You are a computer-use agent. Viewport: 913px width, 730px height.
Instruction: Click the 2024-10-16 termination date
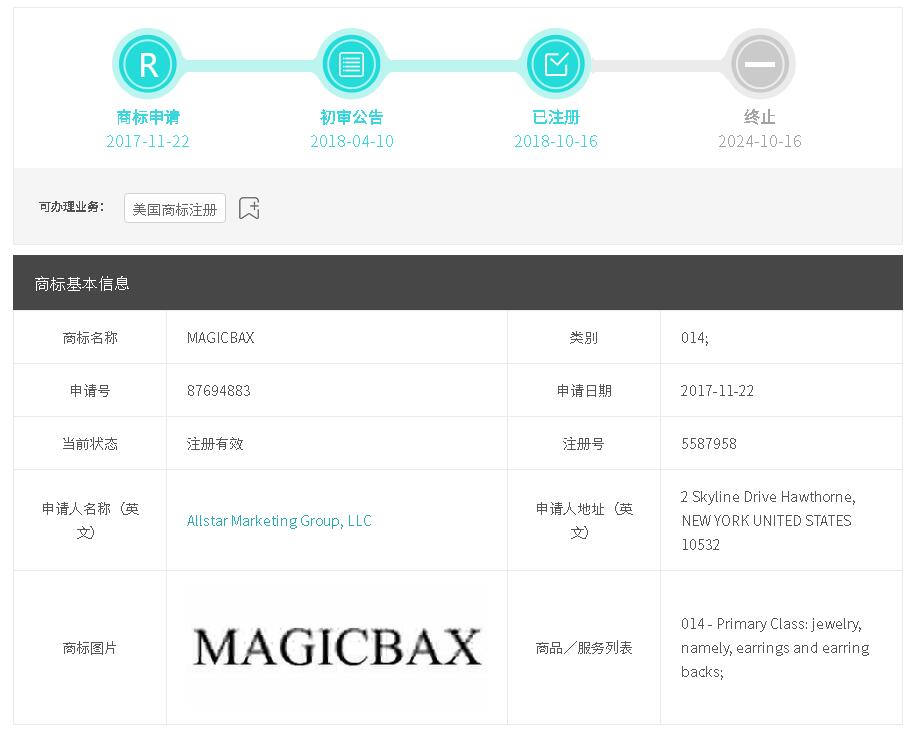coord(759,141)
